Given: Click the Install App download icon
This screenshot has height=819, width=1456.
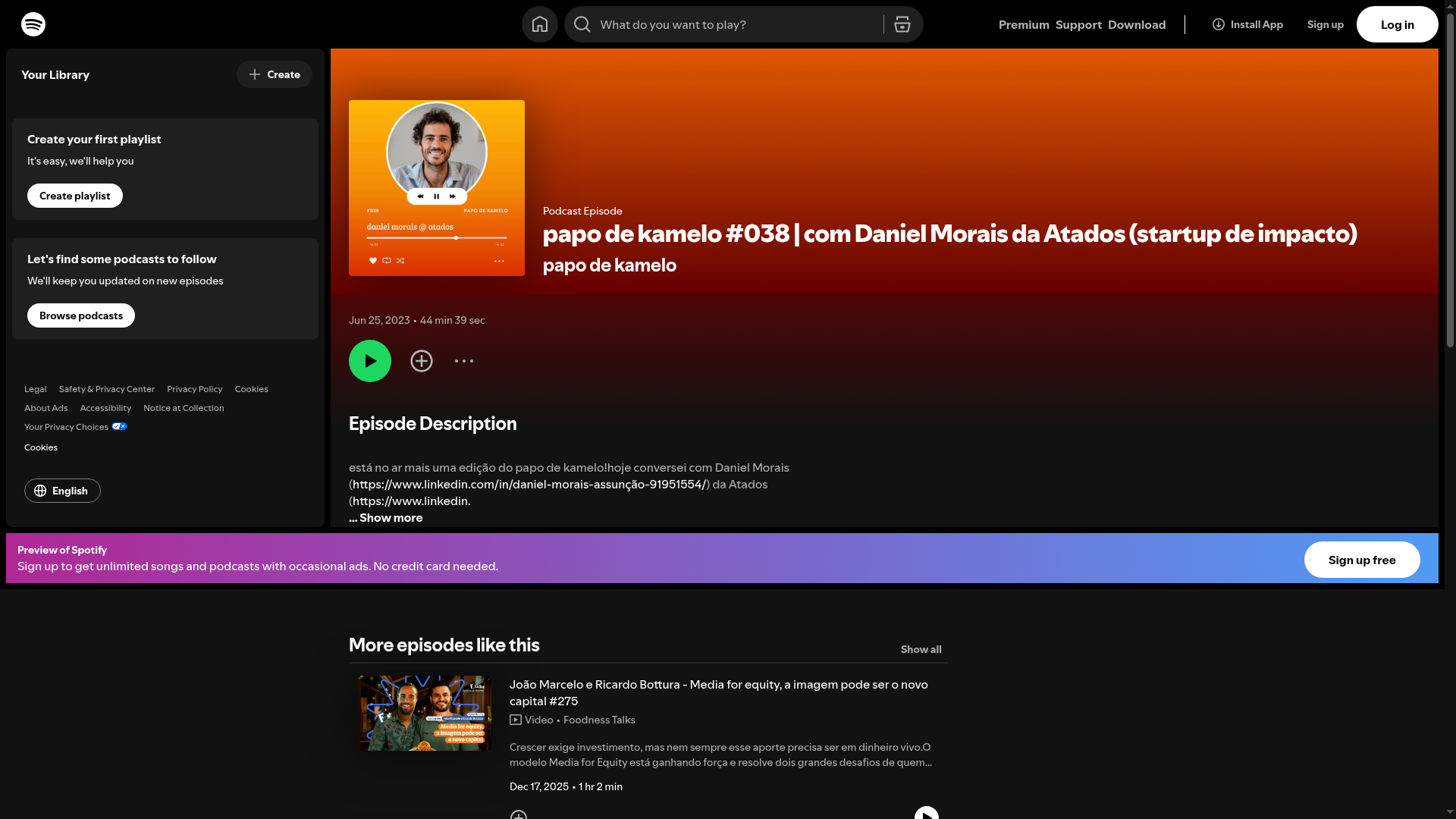Looking at the screenshot, I should [x=1219, y=24].
